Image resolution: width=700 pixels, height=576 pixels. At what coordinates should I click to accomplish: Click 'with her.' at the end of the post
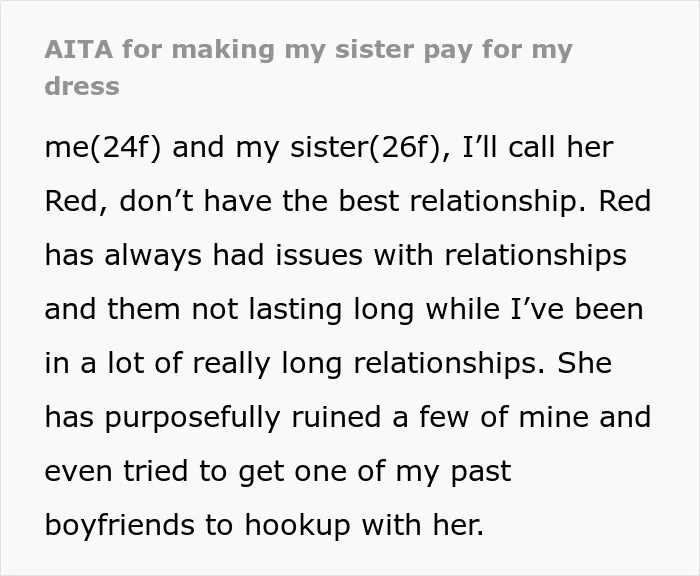point(423,525)
